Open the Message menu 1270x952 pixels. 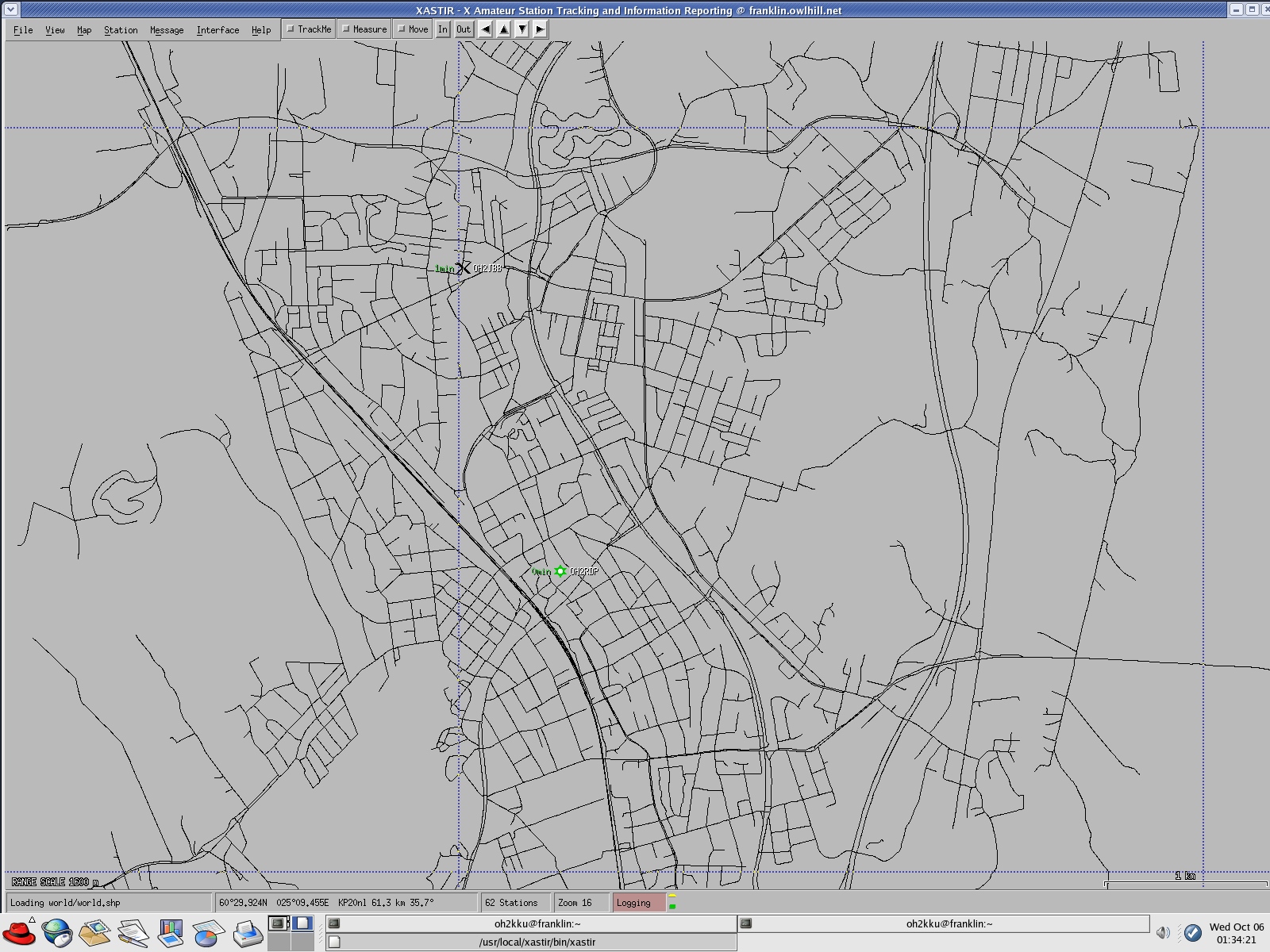tap(167, 30)
